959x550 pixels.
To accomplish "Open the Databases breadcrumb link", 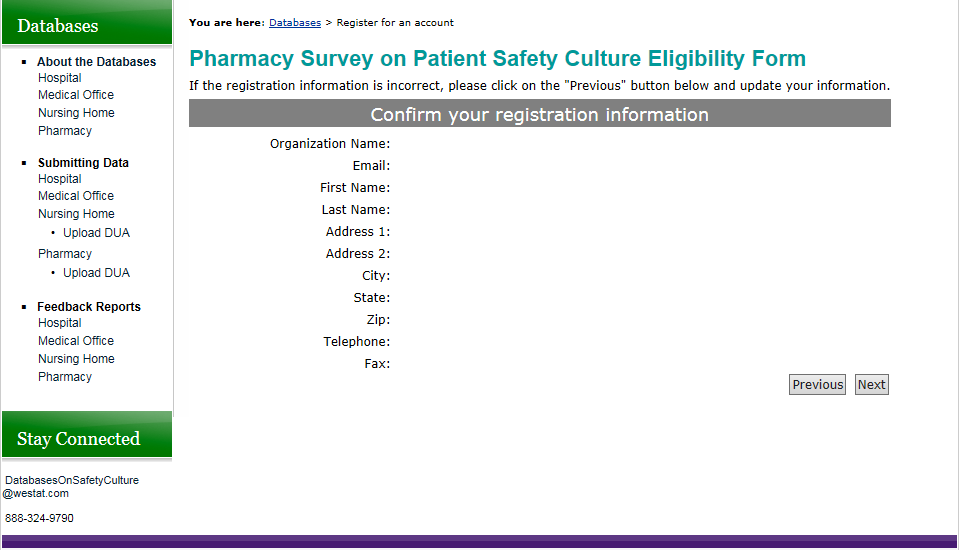I will pos(295,22).
